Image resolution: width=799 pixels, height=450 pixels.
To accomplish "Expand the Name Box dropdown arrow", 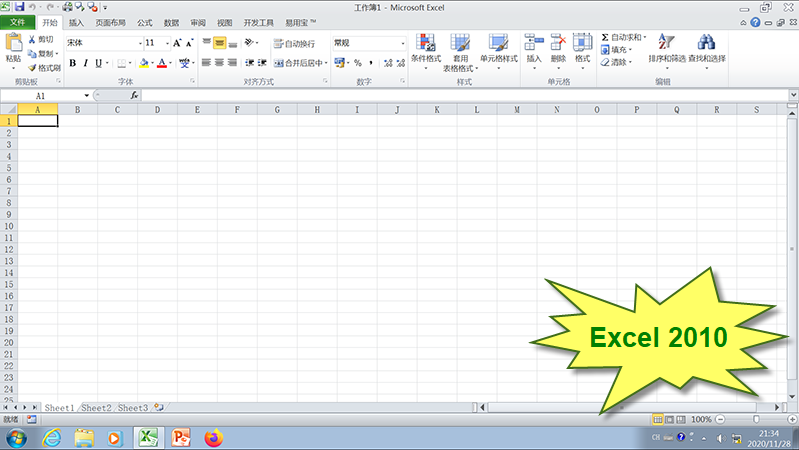I will point(87,95).
